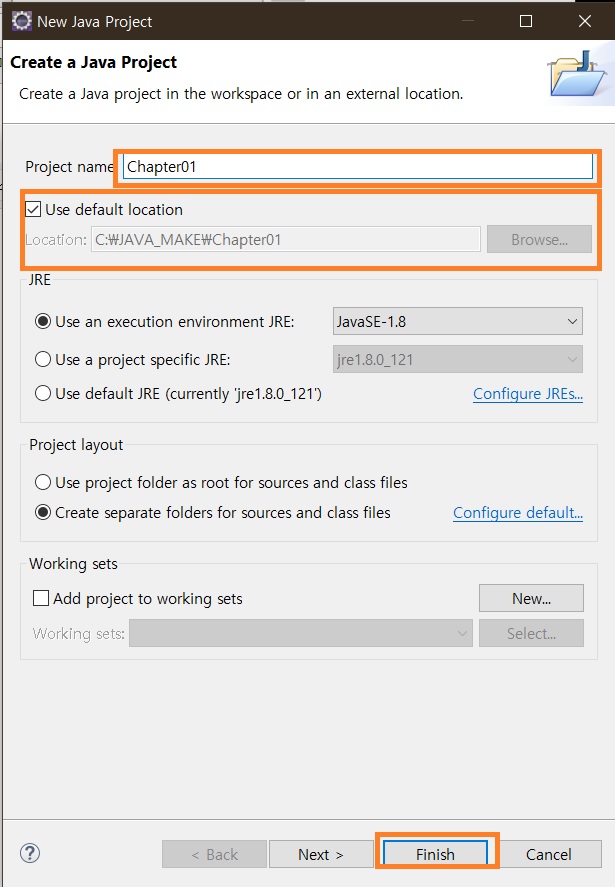Select Use an execution environment JRE
Viewport: 615px width, 887px height.
click(43, 322)
